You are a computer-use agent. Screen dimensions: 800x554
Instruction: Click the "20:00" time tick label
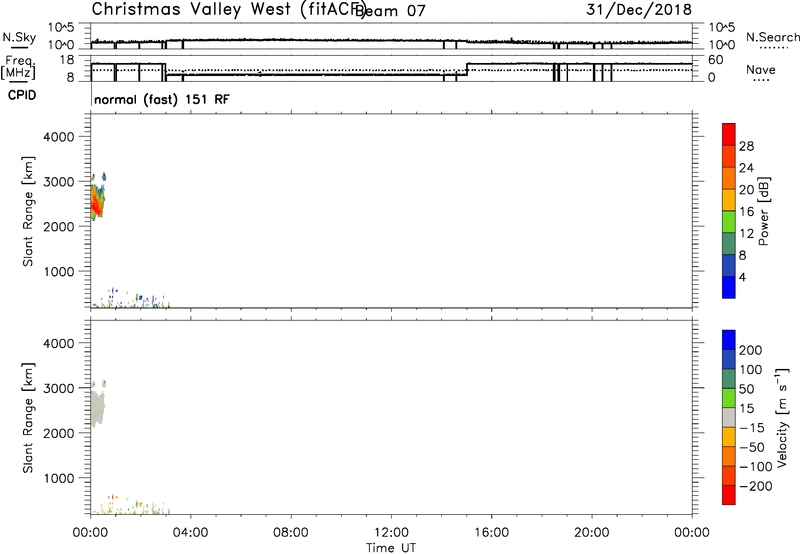(x=592, y=533)
